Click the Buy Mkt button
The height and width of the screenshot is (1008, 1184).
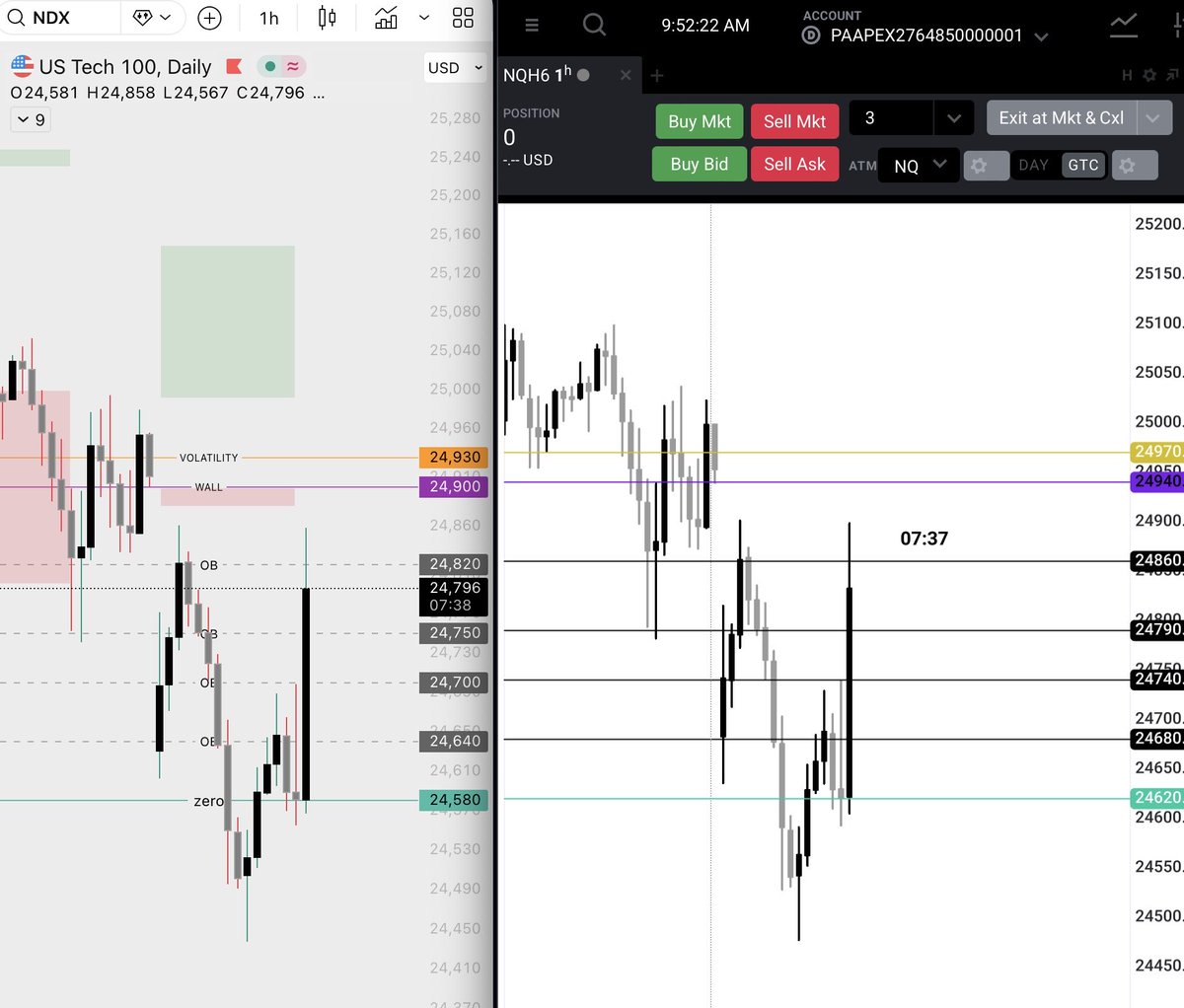[x=700, y=121]
